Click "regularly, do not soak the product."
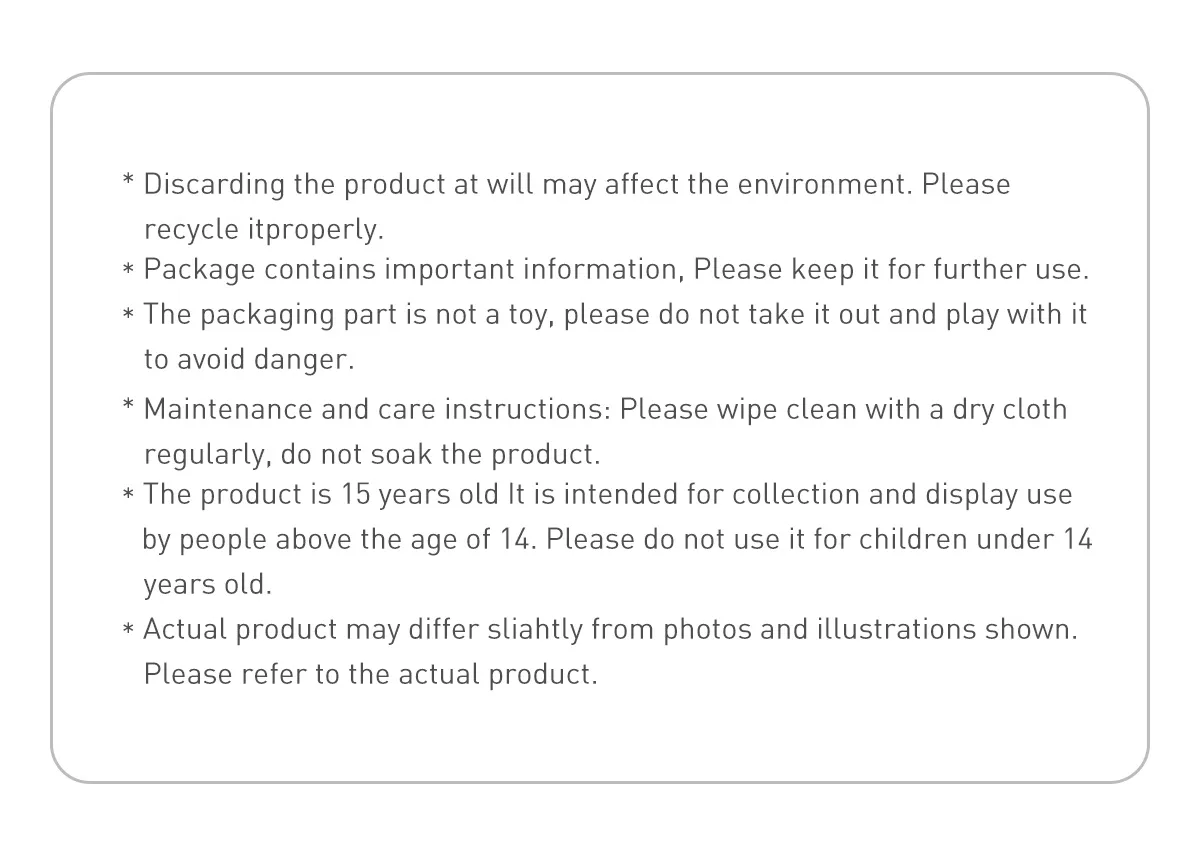The width and height of the screenshot is (1200, 842). 372,455
